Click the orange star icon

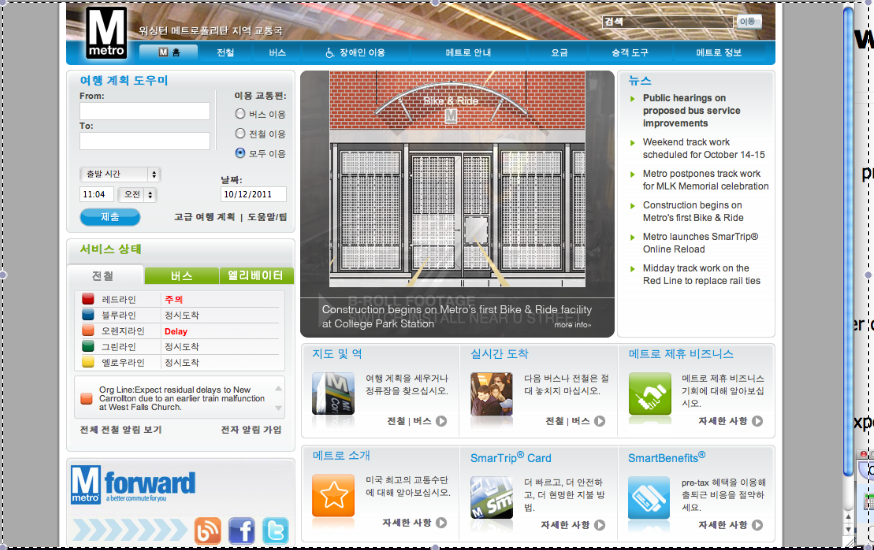pos(333,496)
